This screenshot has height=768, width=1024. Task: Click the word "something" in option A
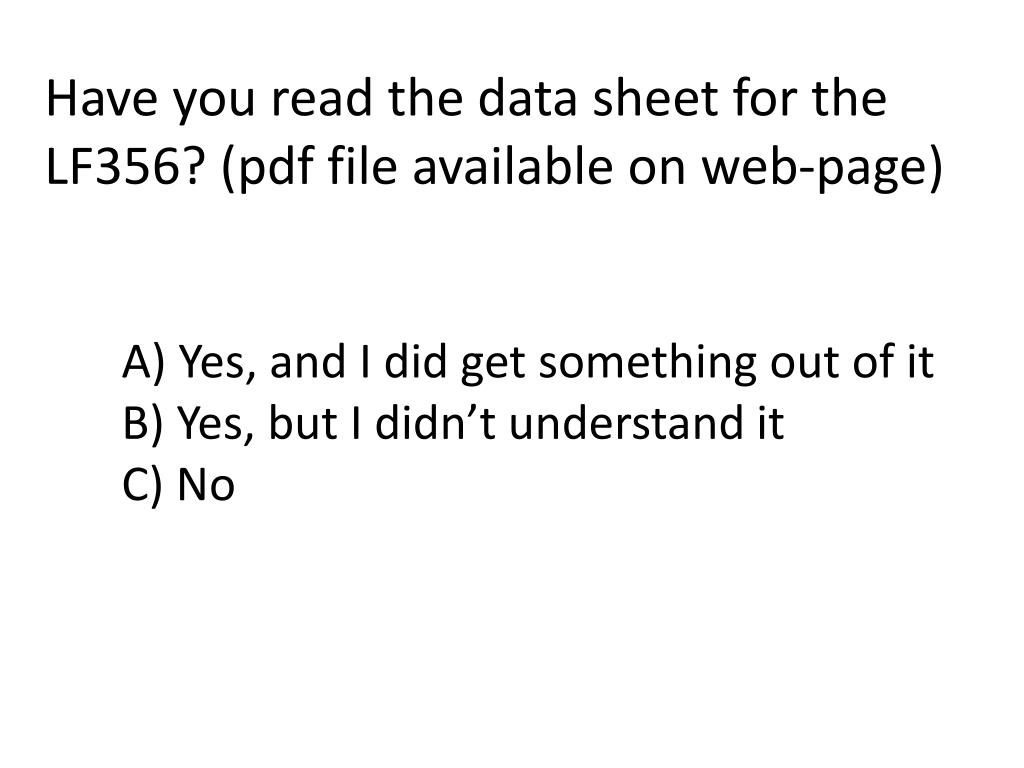[x=647, y=363]
